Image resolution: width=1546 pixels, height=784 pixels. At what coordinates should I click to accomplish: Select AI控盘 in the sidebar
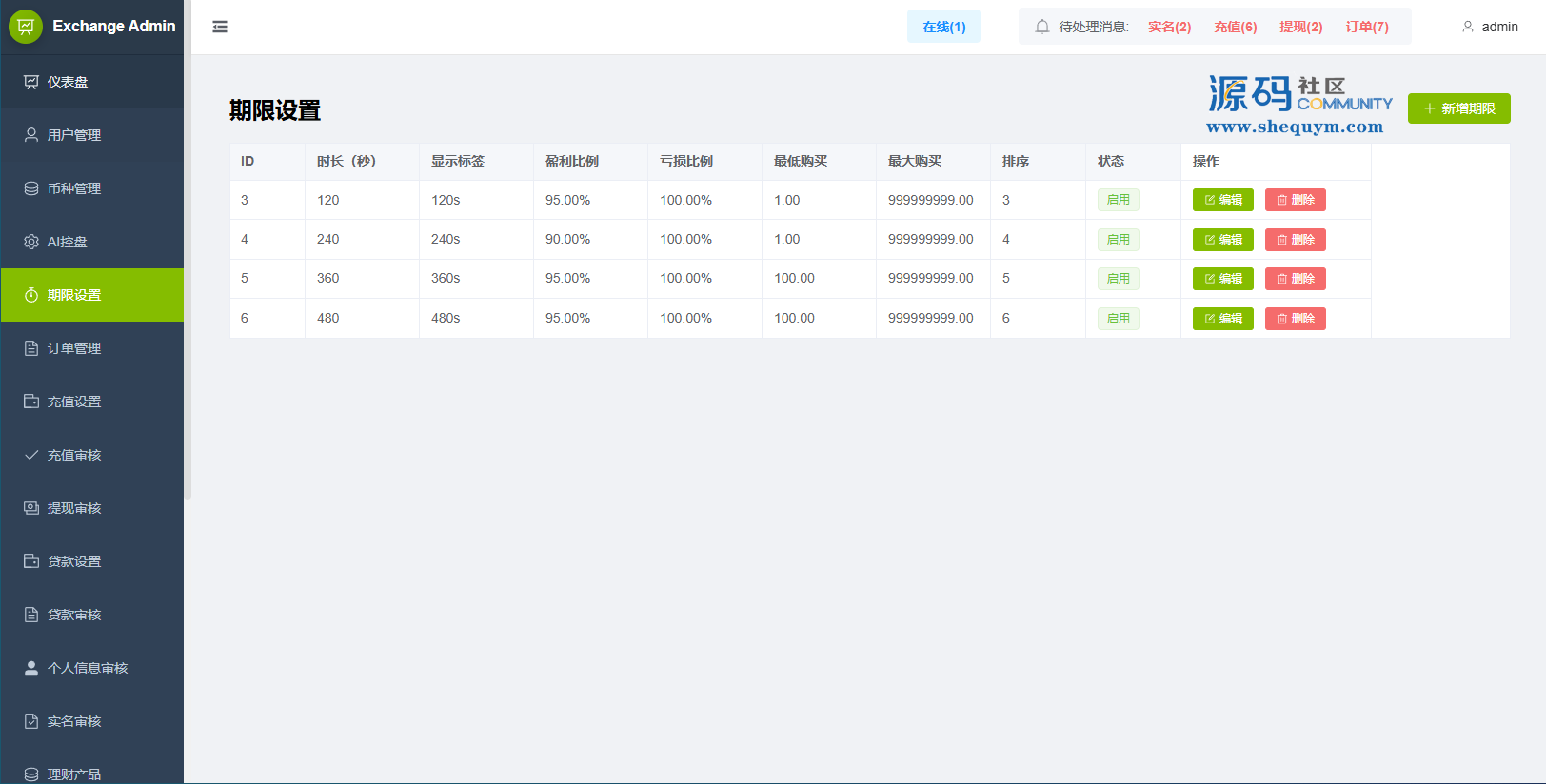[x=92, y=242]
